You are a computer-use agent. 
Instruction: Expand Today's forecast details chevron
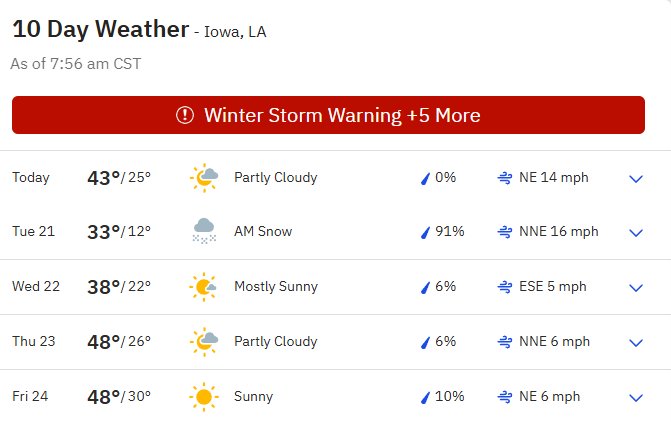tap(636, 179)
